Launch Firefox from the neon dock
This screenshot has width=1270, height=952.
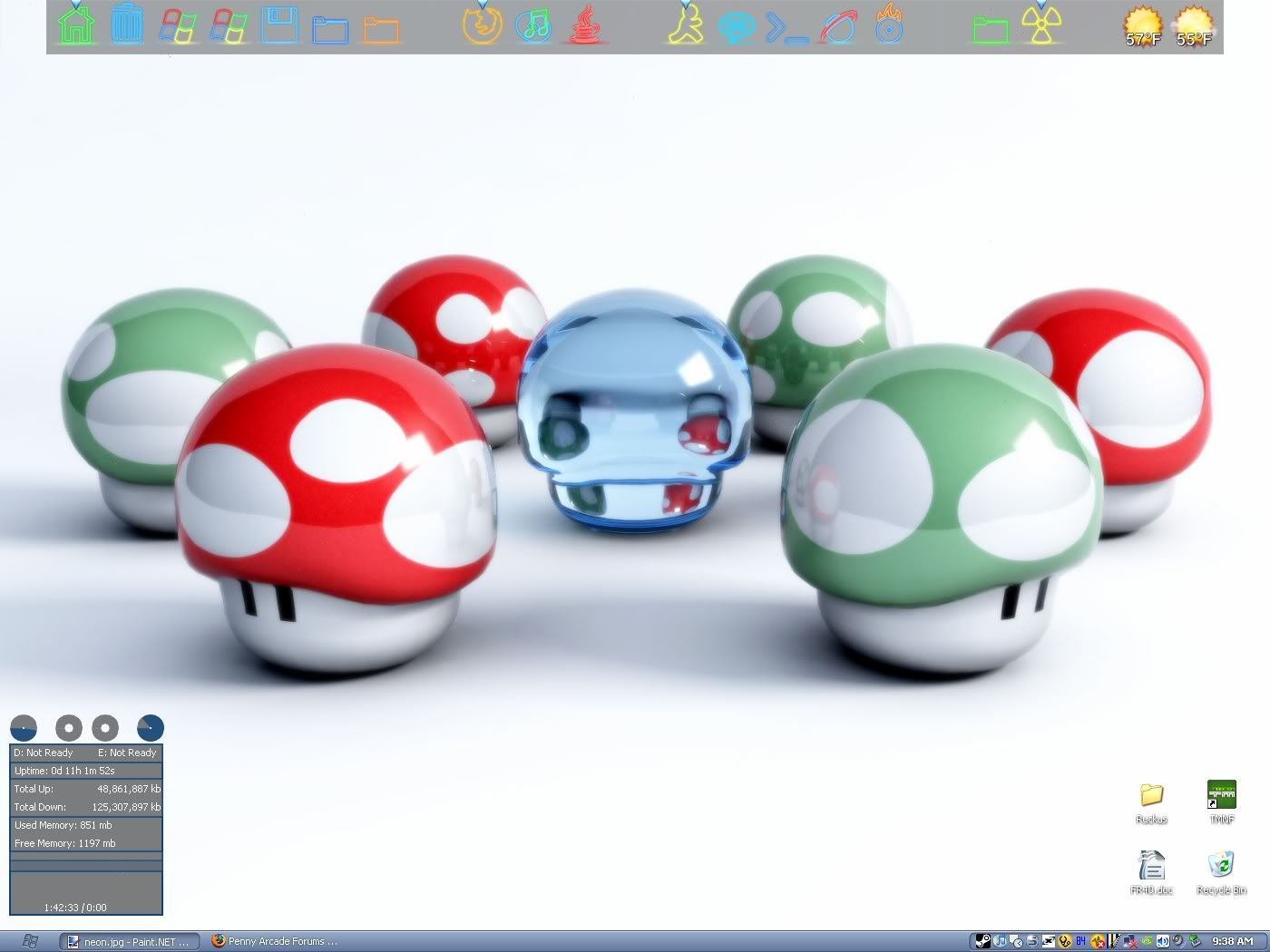(x=482, y=25)
